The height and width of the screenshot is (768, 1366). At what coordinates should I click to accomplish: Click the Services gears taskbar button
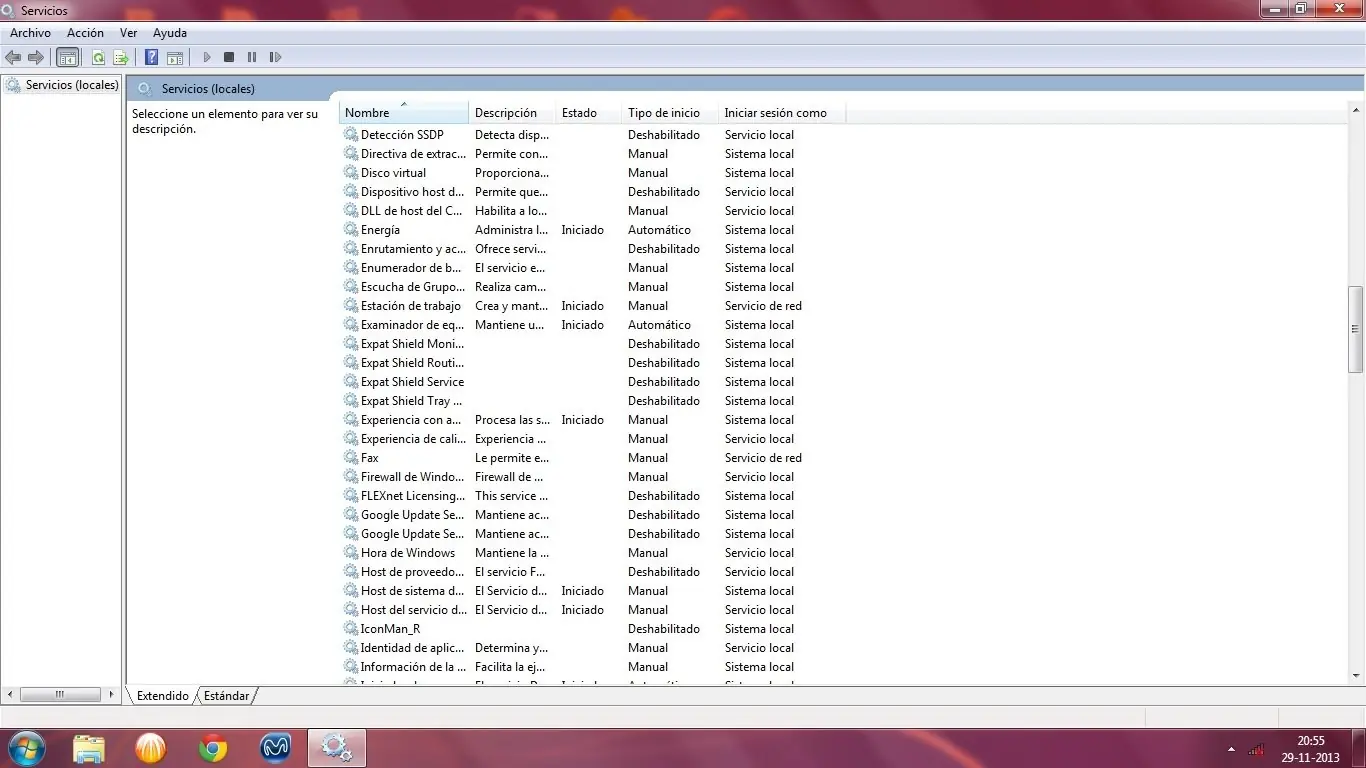[x=337, y=748]
